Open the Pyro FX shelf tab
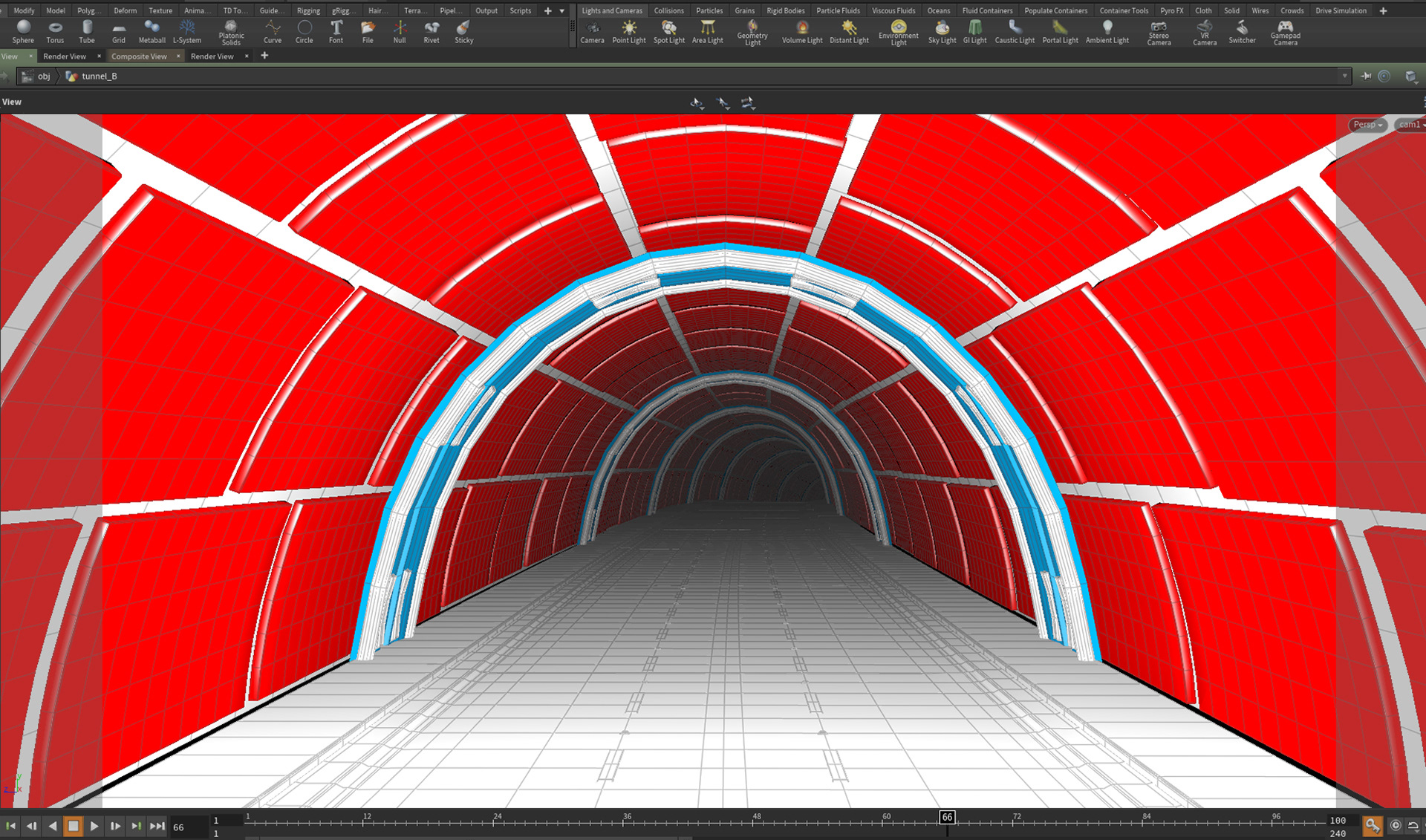Screen dimensions: 1426x840 pyautogui.click(x=1171, y=11)
